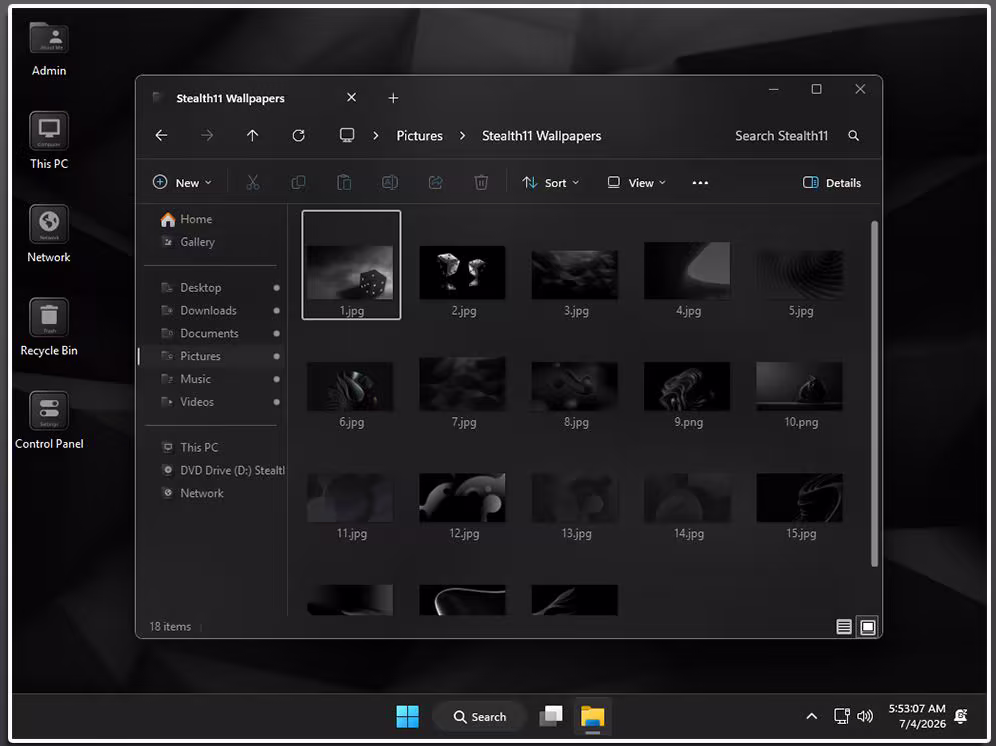
Task: Open the New dropdown menu
Action: click(x=182, y=183)
